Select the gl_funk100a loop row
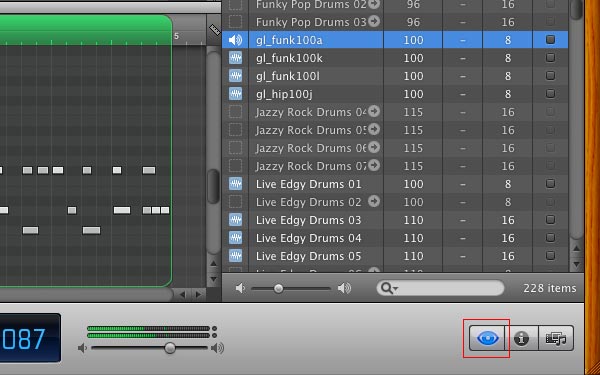The width and height of the screenshot is (600, 375). [x=395, y=40]
